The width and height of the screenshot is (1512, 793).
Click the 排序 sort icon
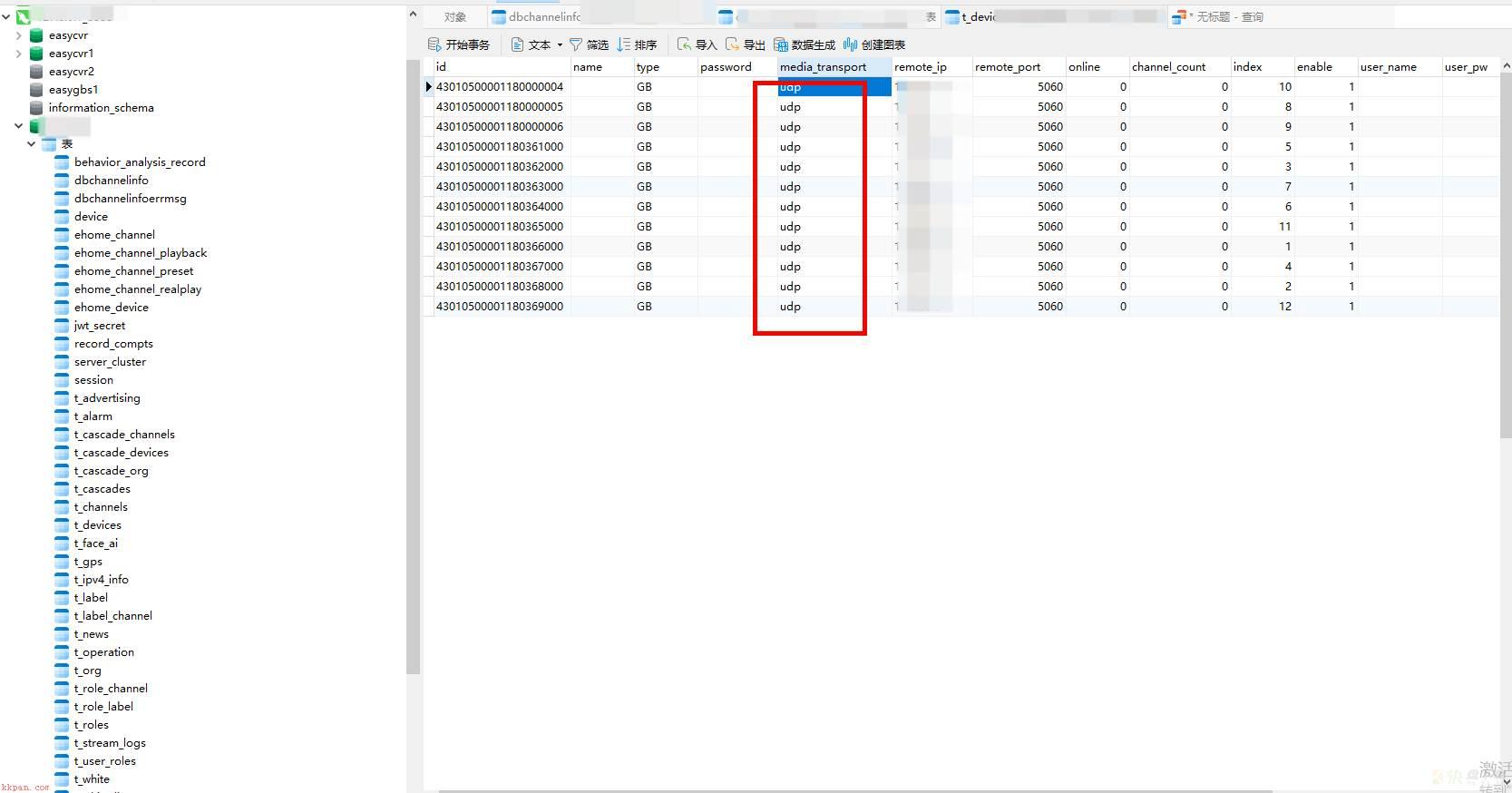pyautogui.click(x=623, y=44)
